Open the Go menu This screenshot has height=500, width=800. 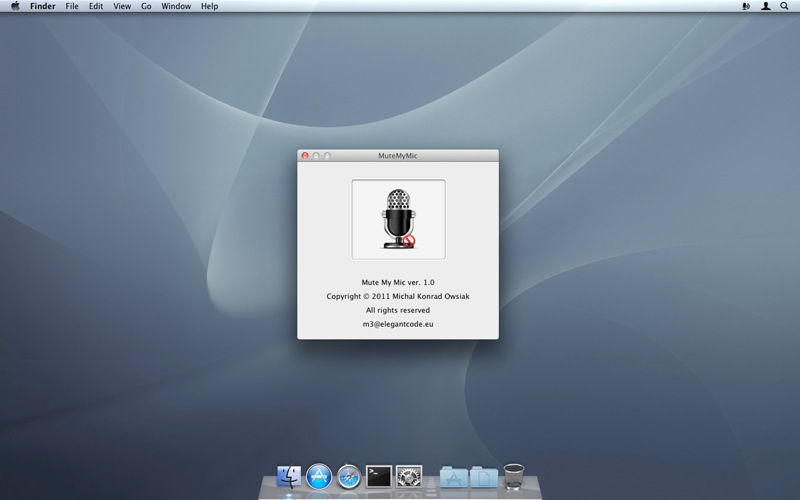[x=146, y=6]
